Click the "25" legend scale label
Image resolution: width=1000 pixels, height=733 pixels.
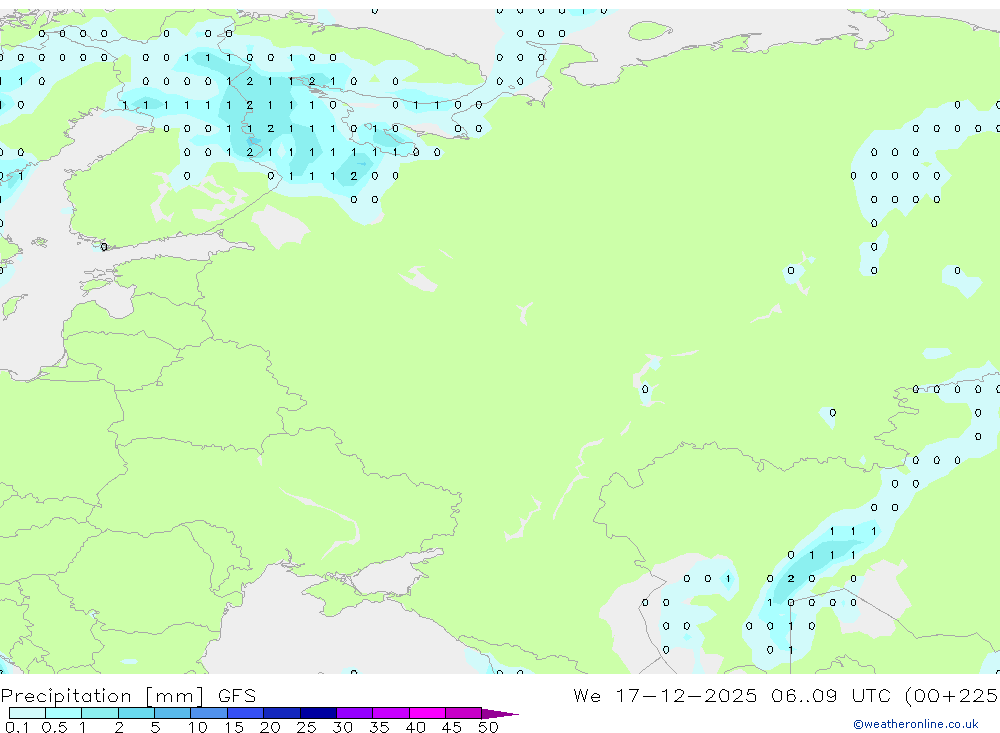[306, 727]
